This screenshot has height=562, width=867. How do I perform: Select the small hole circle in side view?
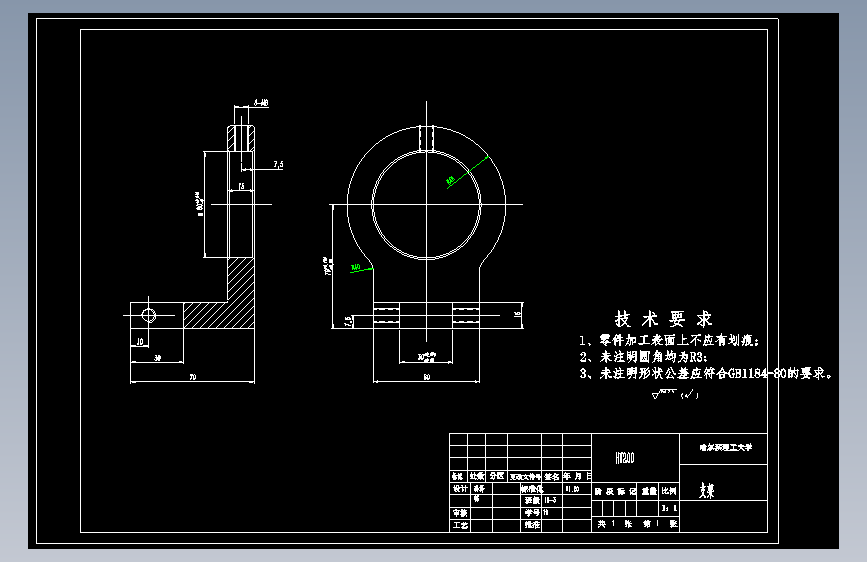pos(149,315)
